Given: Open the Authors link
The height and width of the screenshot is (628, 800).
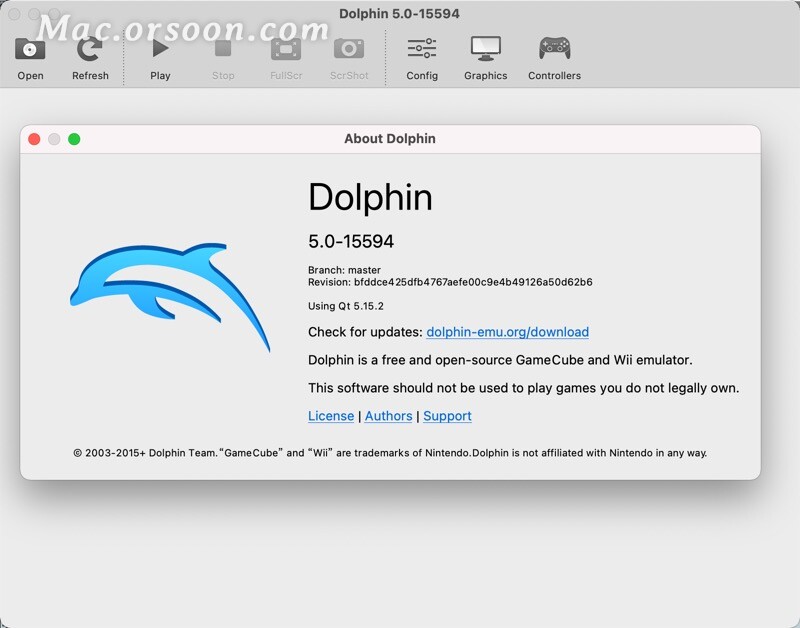Looking at the screenshot, I should click(x=388, y=416).
